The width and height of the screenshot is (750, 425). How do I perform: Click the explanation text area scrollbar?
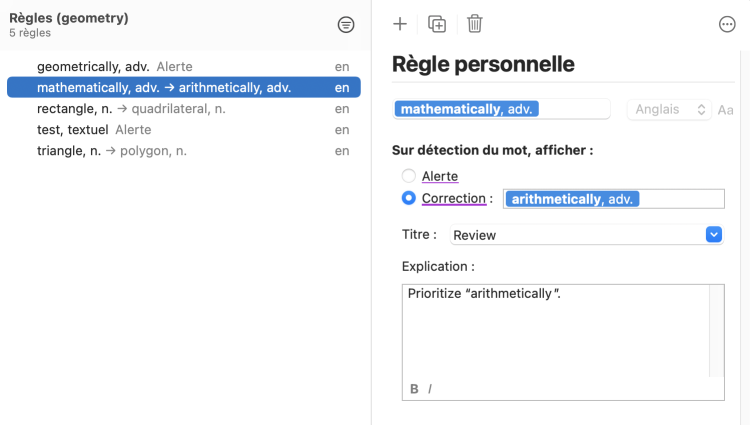[x=717, y=331]
